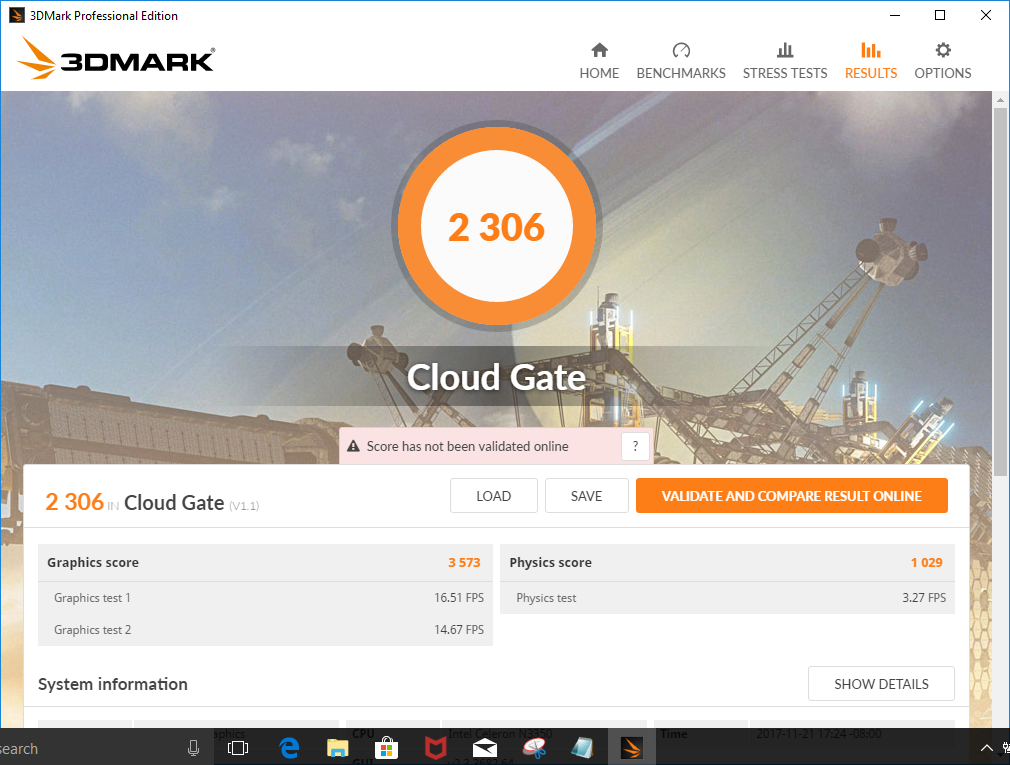The height and width of the screenshot is (765, 1010).
Task: Open the blue notepad taskbar icon
Action: click(582, 748)
